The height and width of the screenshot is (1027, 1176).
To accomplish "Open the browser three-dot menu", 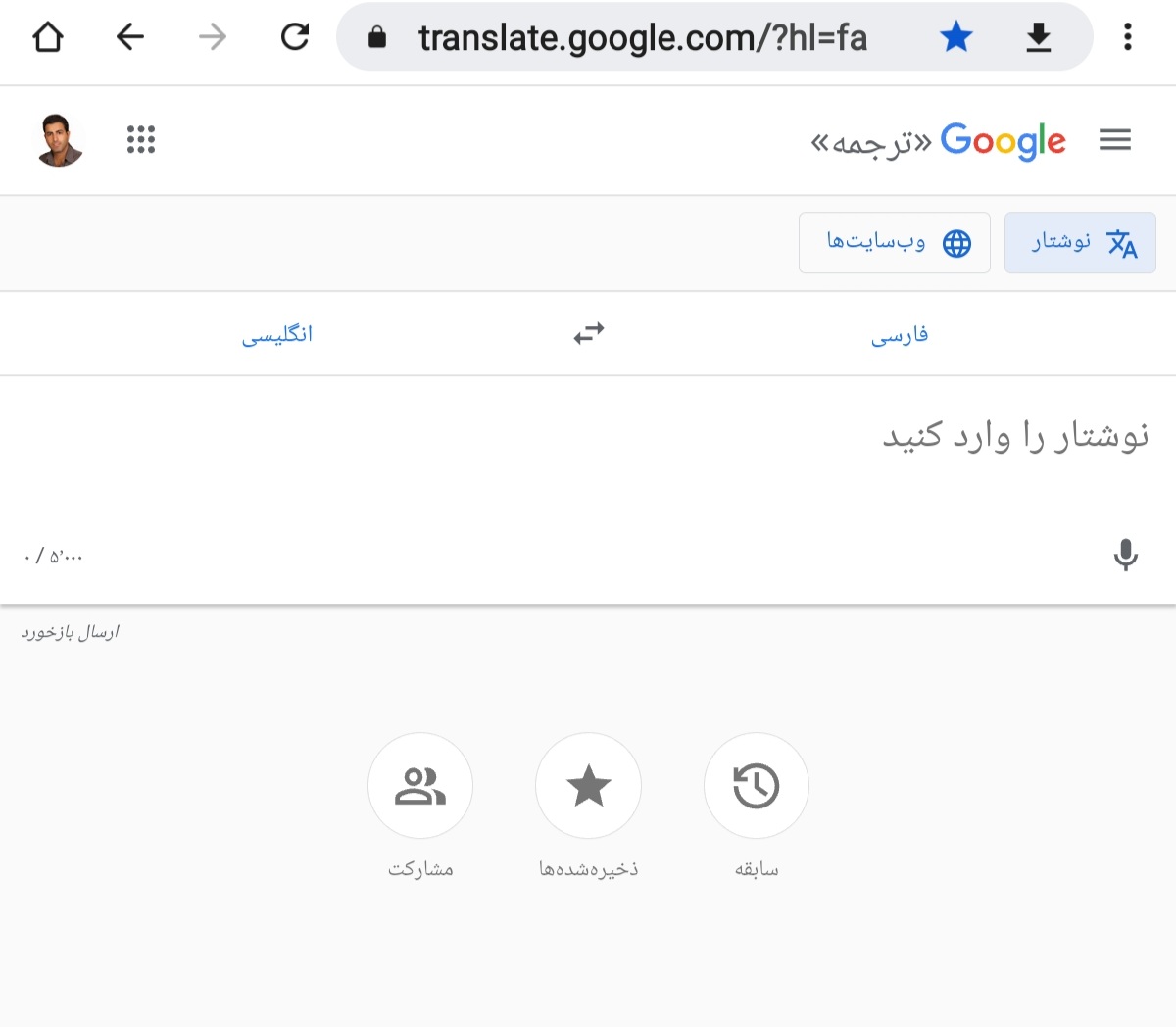I will click(1128, 37).
